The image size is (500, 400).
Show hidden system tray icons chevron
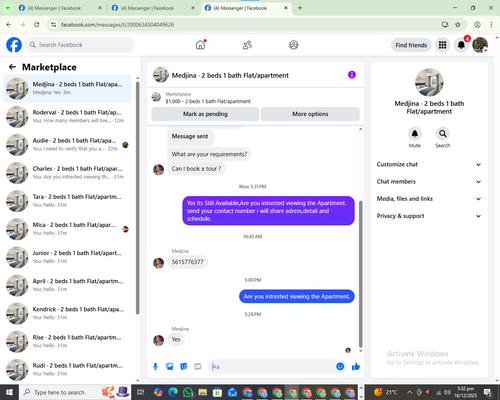pos(410,392)
